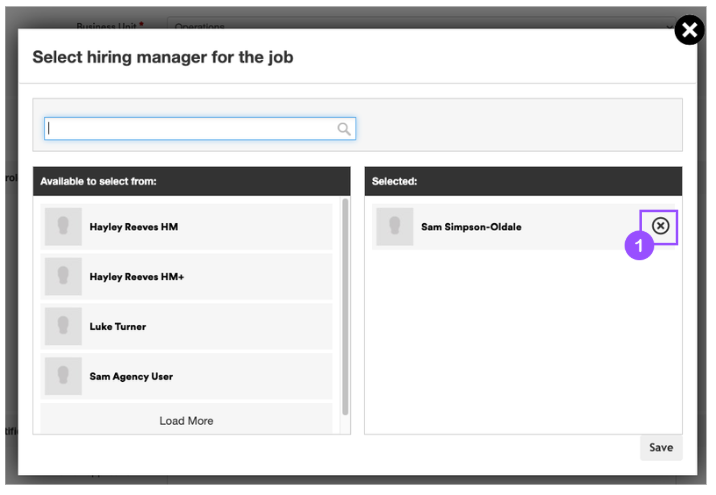The image size is (716, 495).
Task: Remove Sam Simpson-Oldale from the selected list
Action: point(660,226)
